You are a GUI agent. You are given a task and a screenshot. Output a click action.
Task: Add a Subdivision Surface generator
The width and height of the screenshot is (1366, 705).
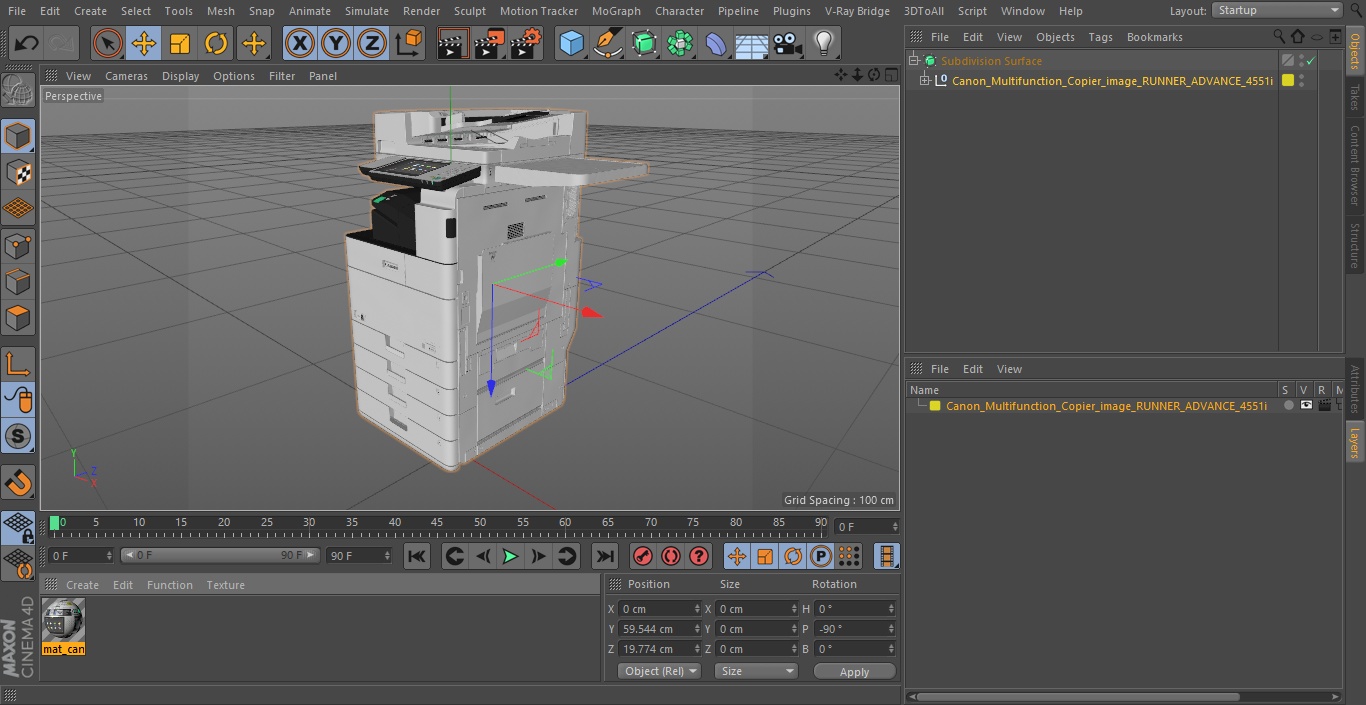644,43
